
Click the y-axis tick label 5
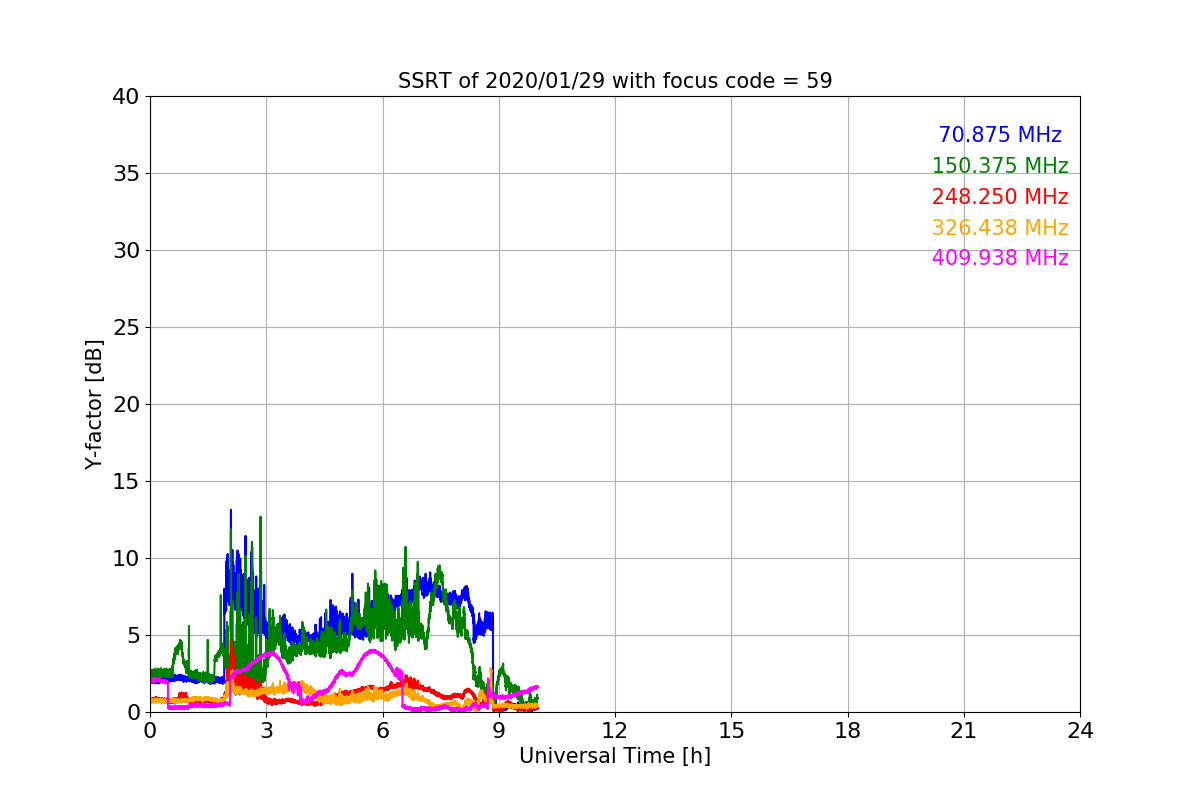coord(133,636)
